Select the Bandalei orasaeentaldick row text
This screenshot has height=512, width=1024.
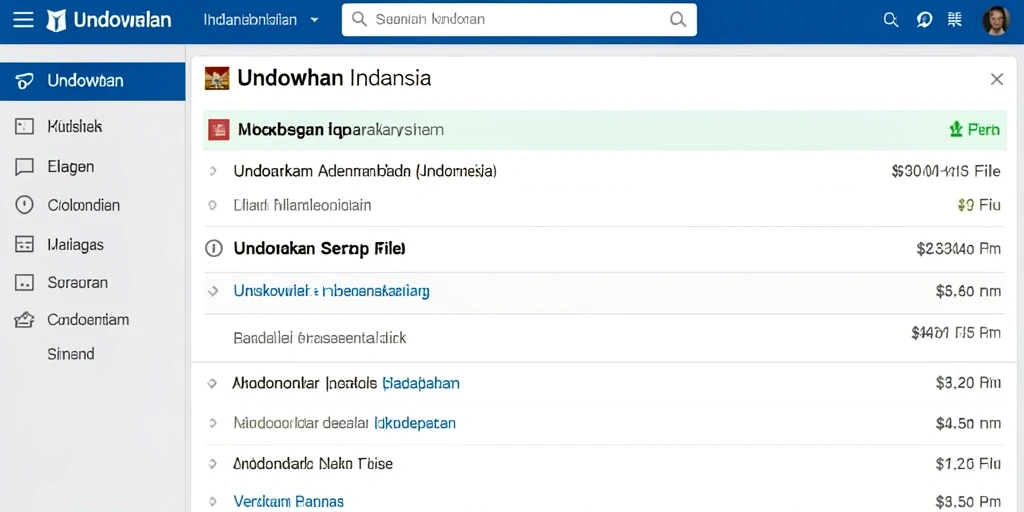point(320,338)
